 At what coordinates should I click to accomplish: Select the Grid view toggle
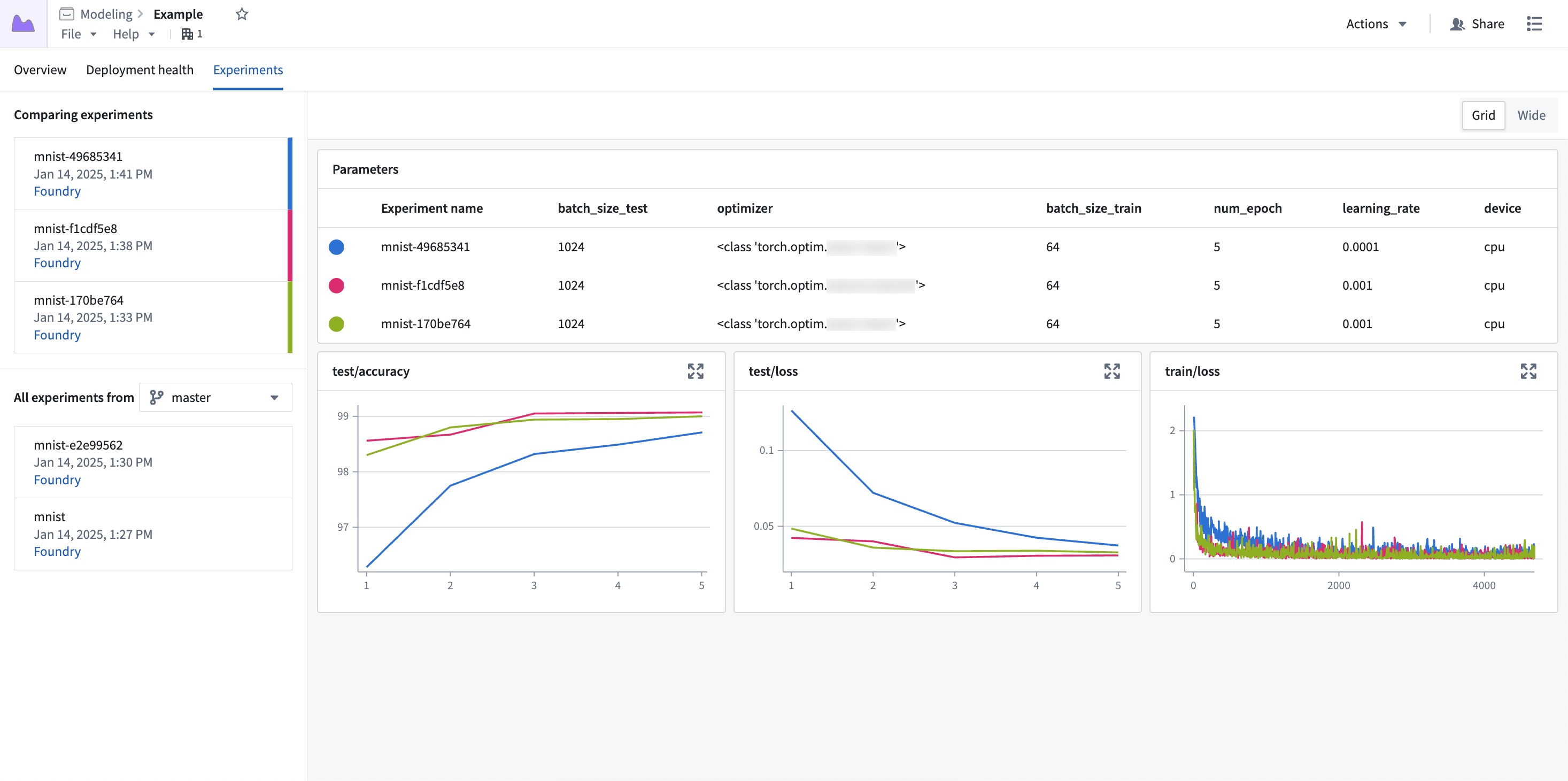pos(1483,115)
